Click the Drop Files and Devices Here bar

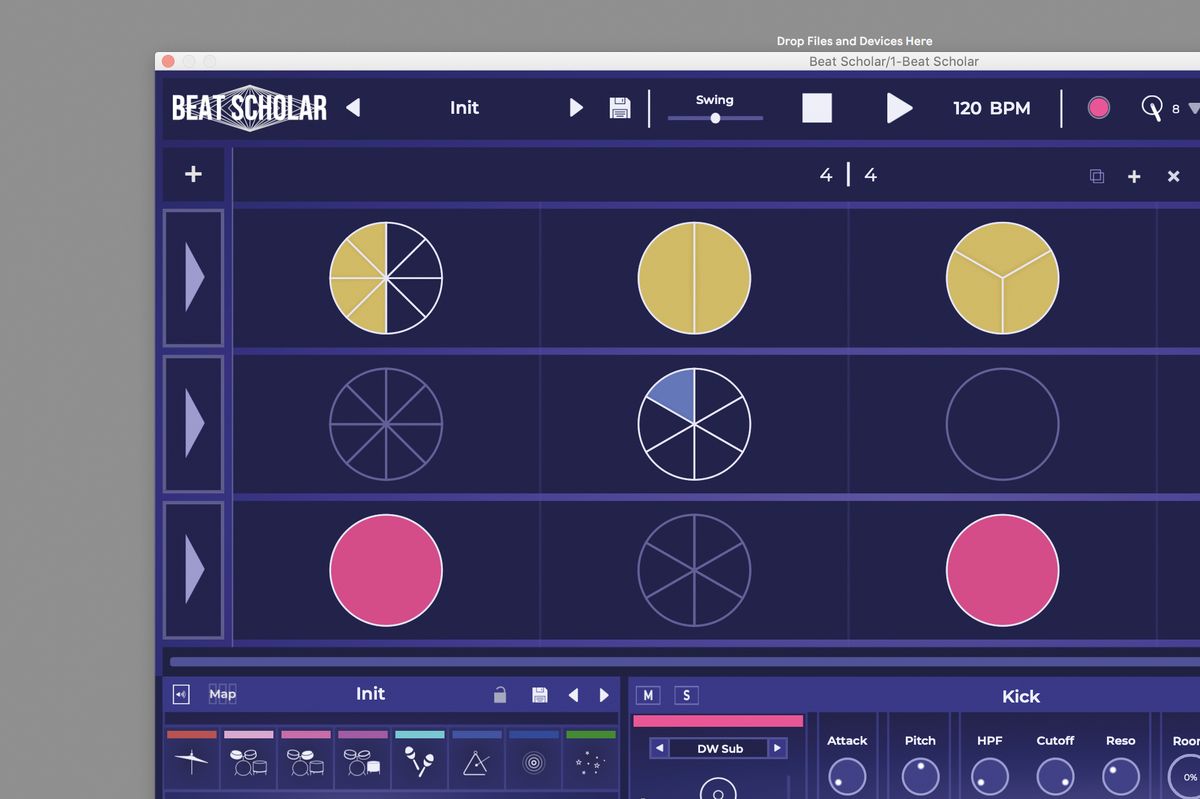tap(854, 41)
